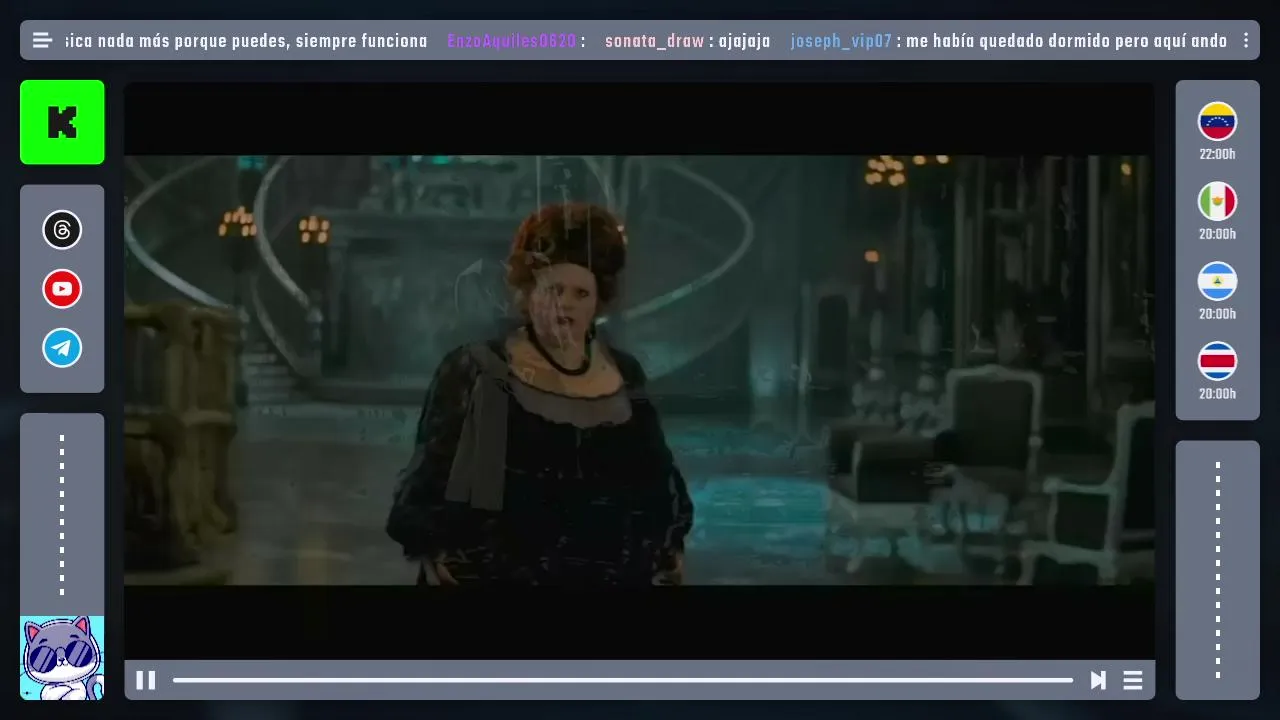This screenshot has width=1280, height=720.
Task: Open the Telegram social icon
Action: [x=62, y=348]
